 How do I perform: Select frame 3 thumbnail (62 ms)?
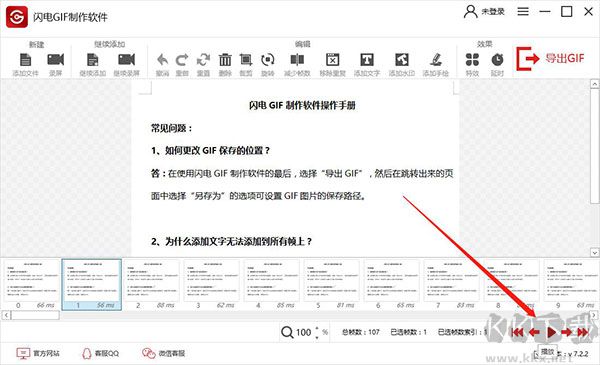tap(212, 284)
